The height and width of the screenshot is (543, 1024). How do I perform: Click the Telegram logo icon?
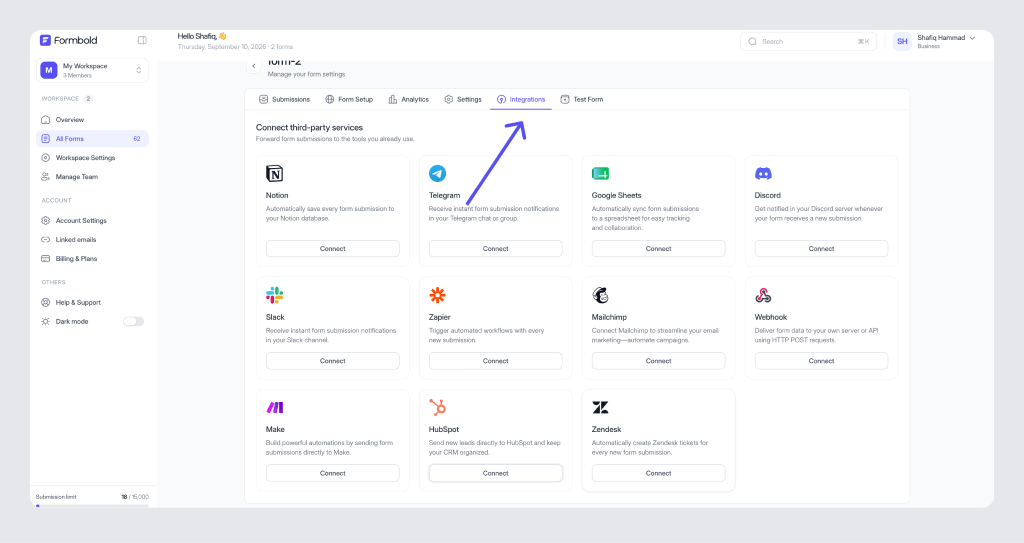(x=438, y=173)
